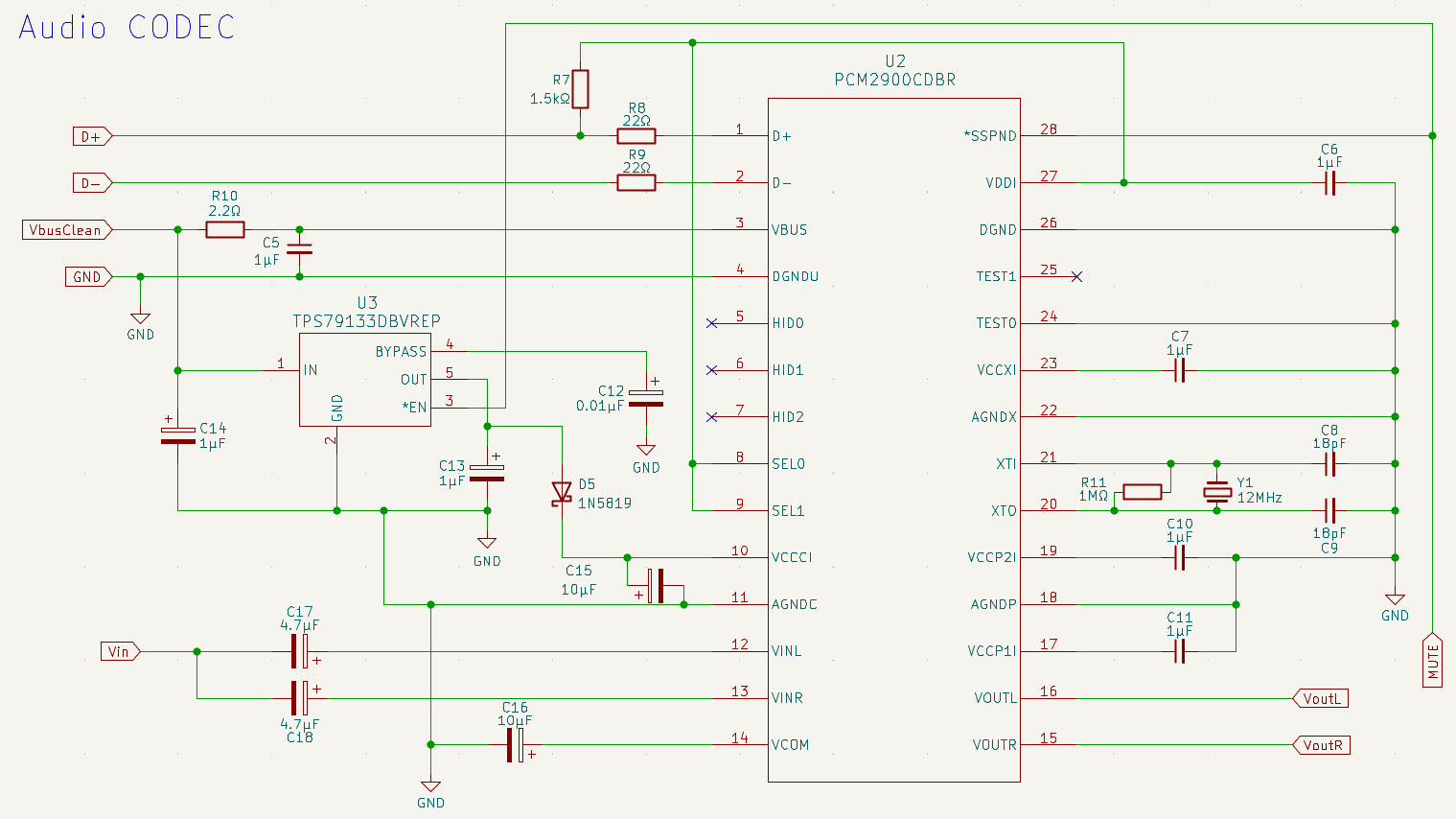The height and width of the screenshot is (819, 1456).
Task: Select the D+ hierarchical label
Action: tap(93, 136)
